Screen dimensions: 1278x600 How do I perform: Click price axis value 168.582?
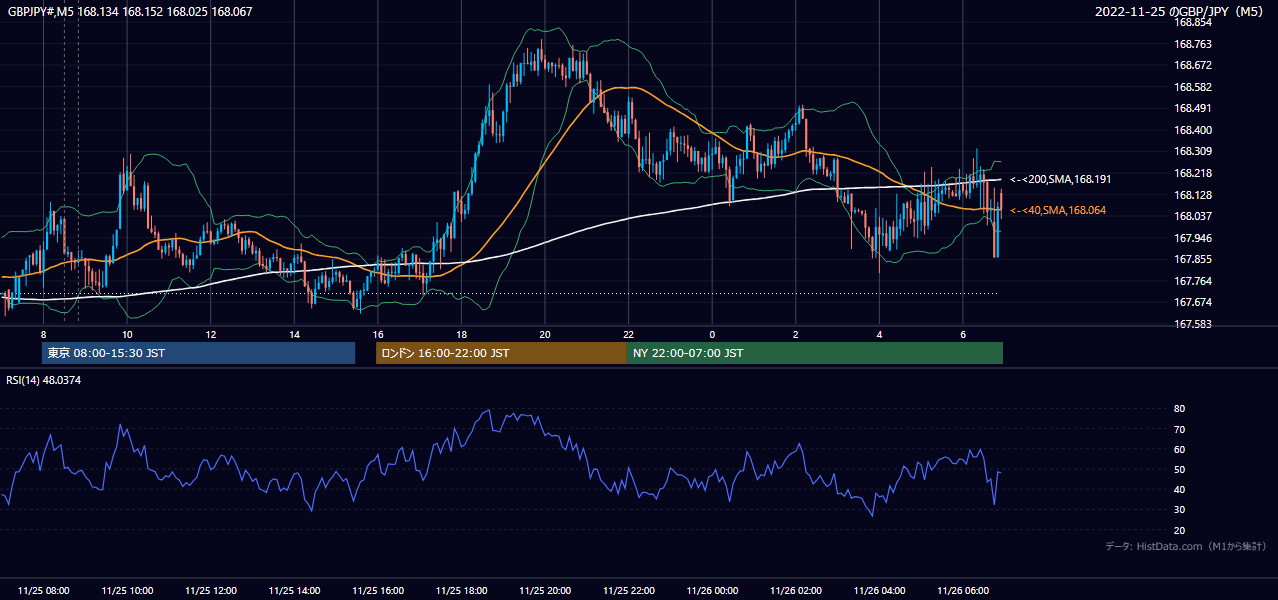[1192, 87]
